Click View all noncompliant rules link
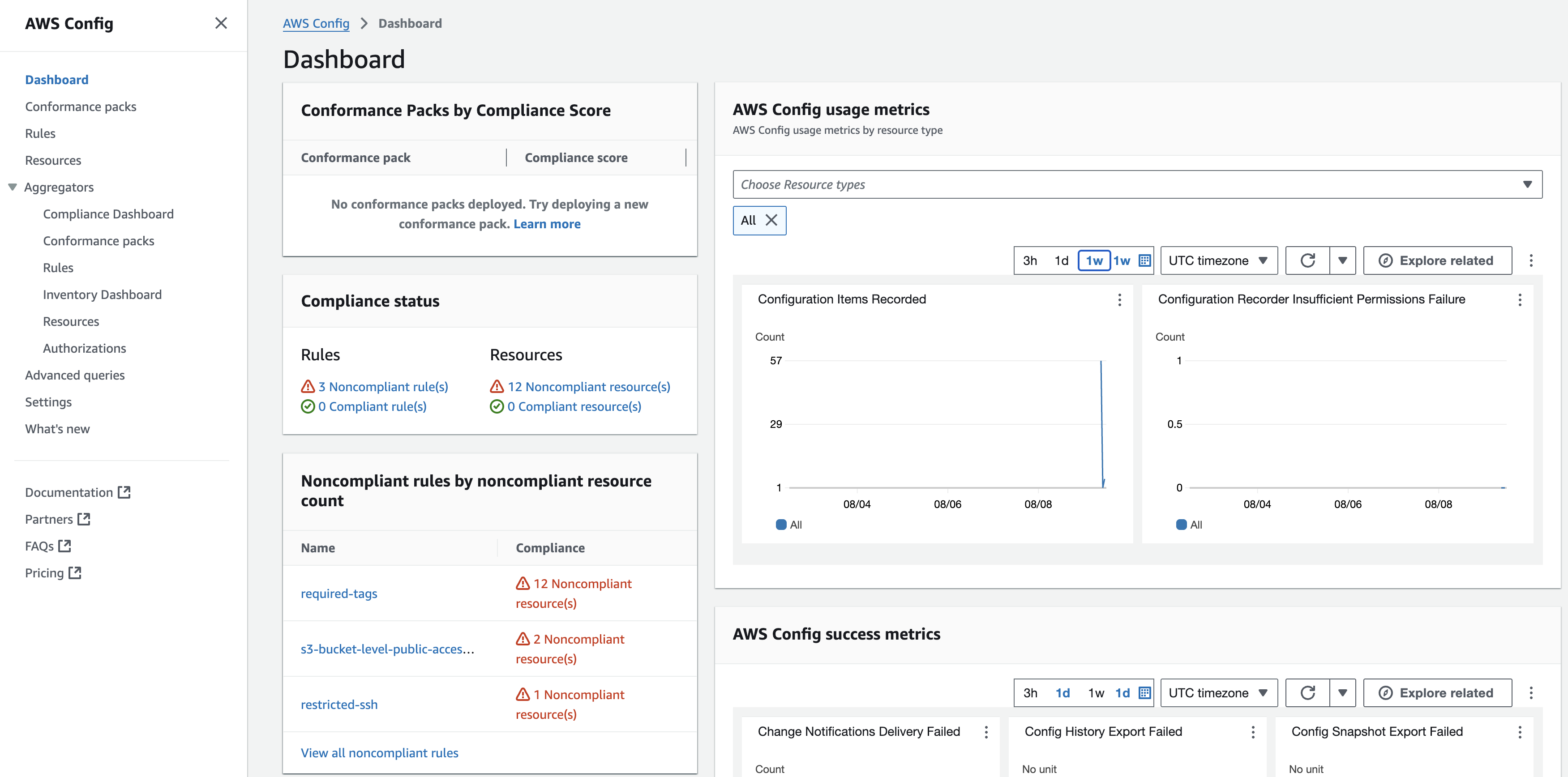This screenshot has height=777, width=1568. point(379,753)
